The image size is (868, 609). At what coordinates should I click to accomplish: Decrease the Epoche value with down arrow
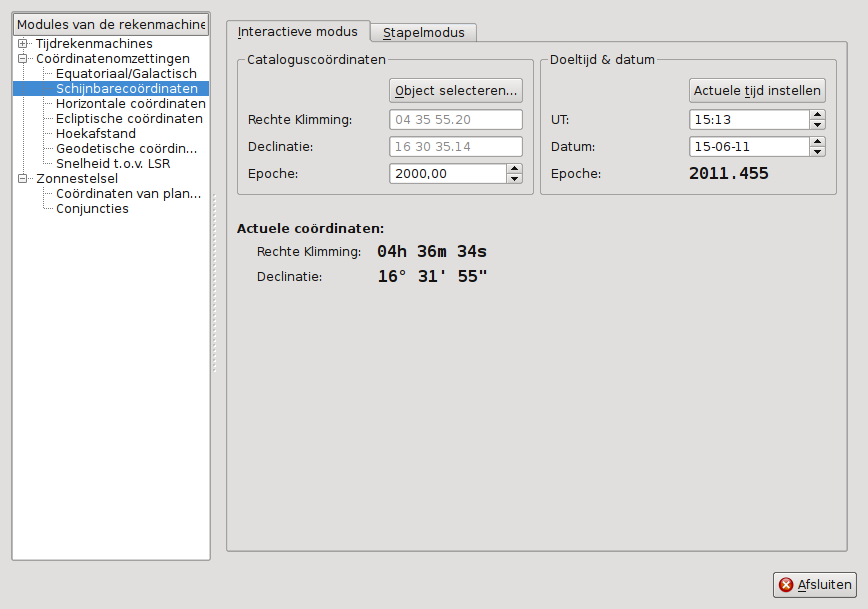coord(514,178)
